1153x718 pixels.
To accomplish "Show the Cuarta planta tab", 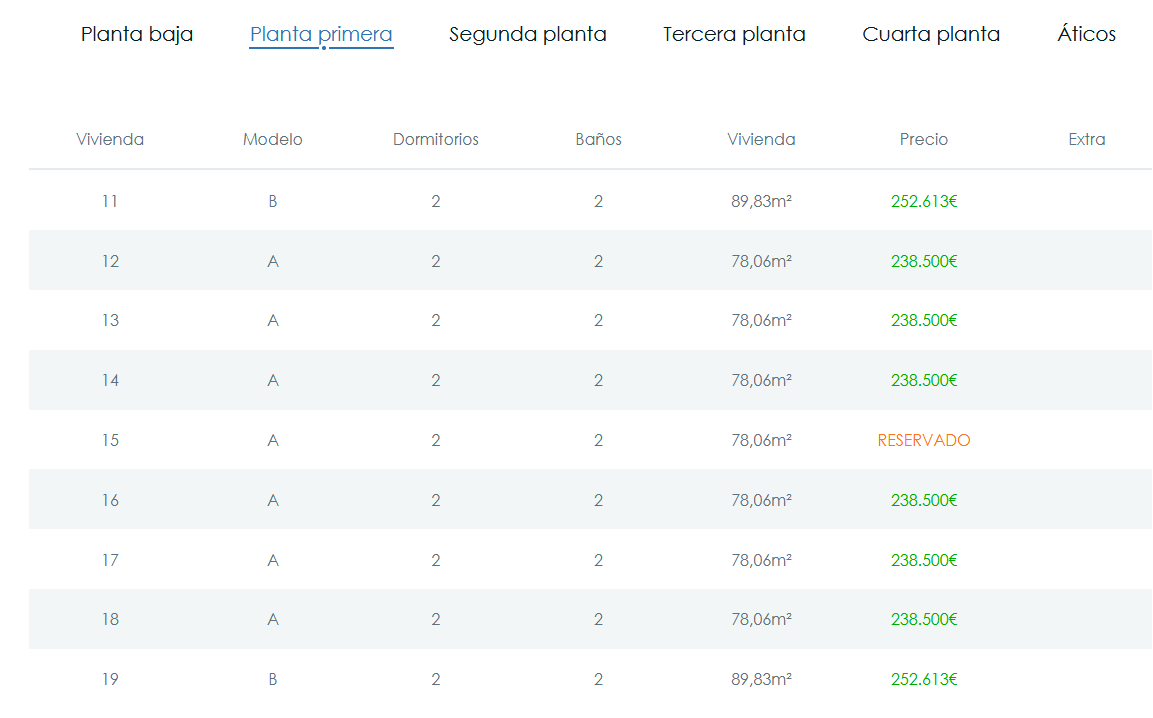I will click(931, 34).
